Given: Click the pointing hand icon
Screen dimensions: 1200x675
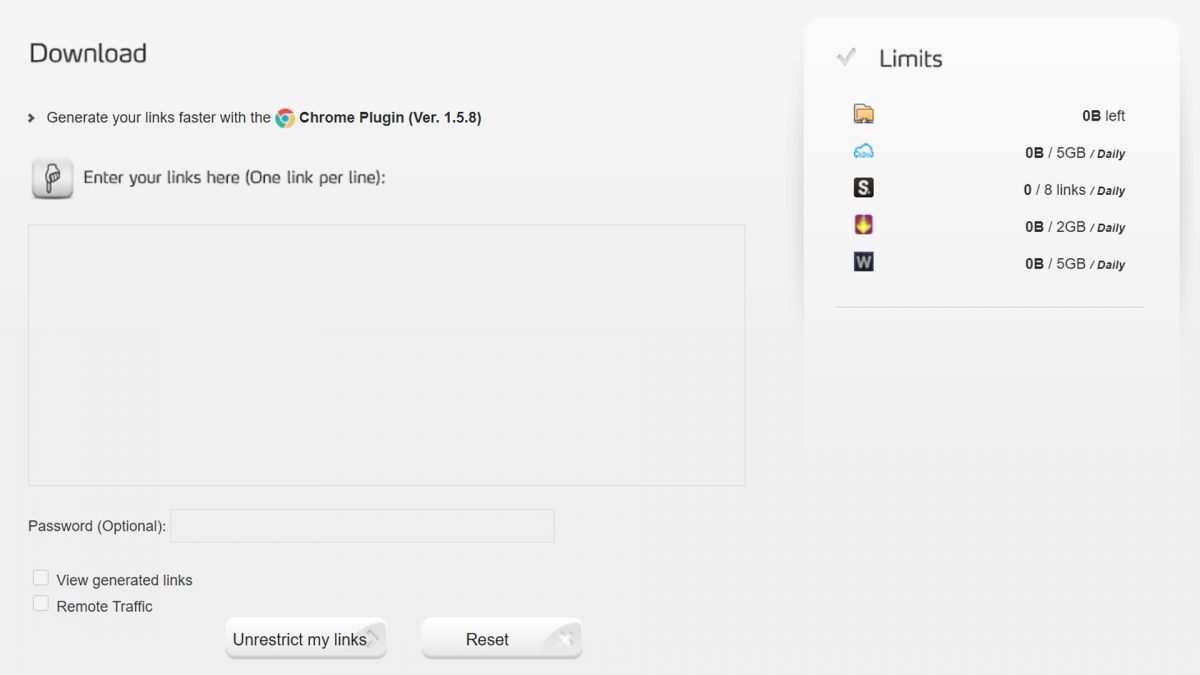Looking at the screenshot, I should [52, 178].
